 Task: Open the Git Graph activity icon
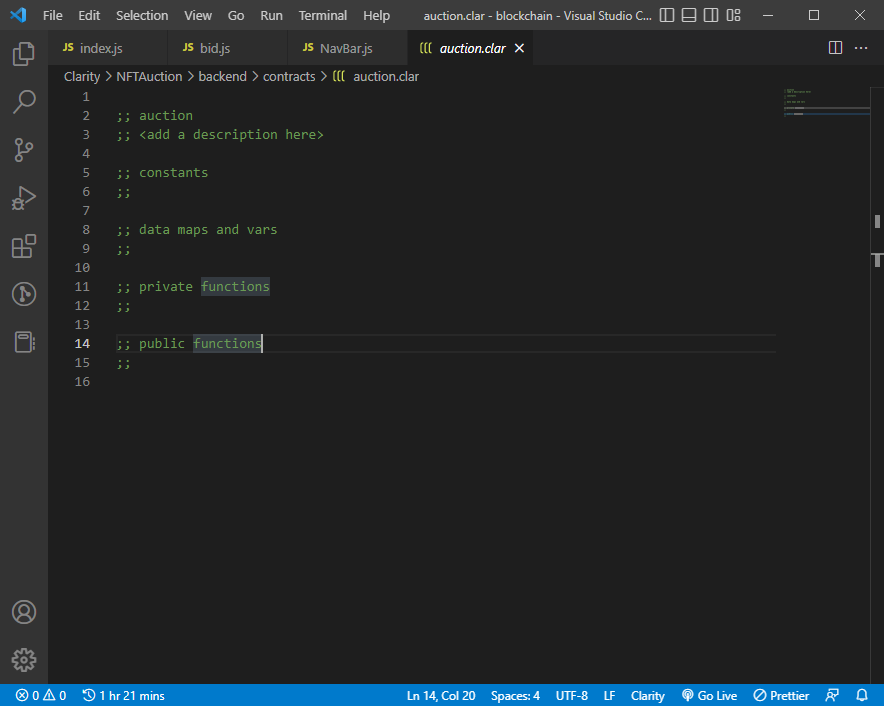24,294
